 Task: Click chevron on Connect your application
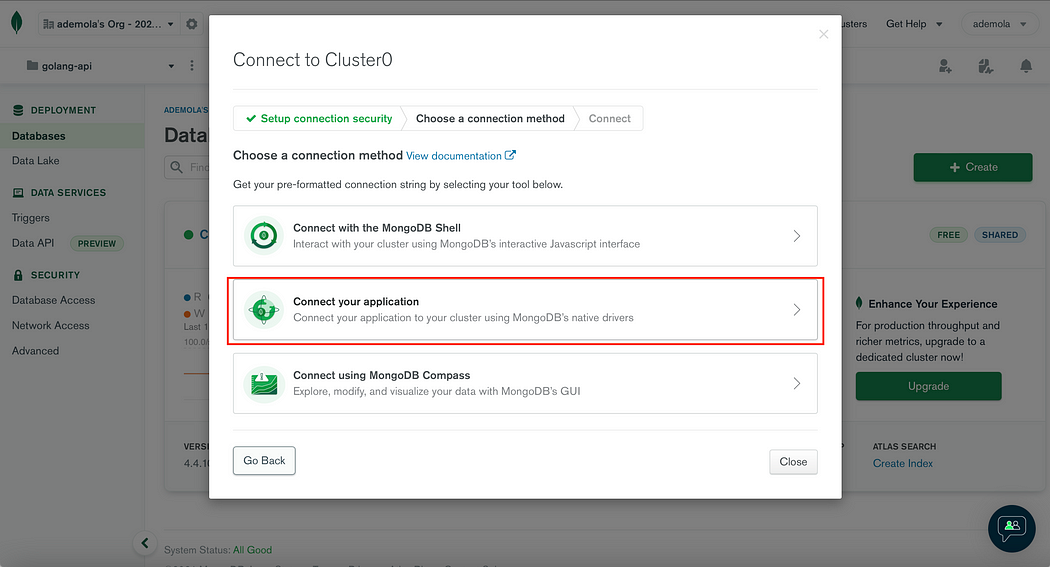[796, 309]
